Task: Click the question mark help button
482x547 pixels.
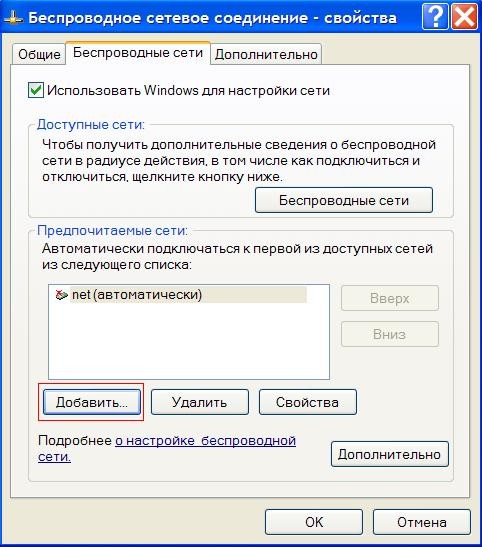Action: 435,16
